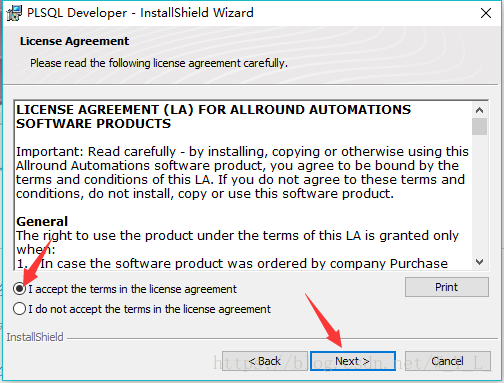Click the "PLSQL Developer - InstallShield Wizard" title text

click(140, 13)
